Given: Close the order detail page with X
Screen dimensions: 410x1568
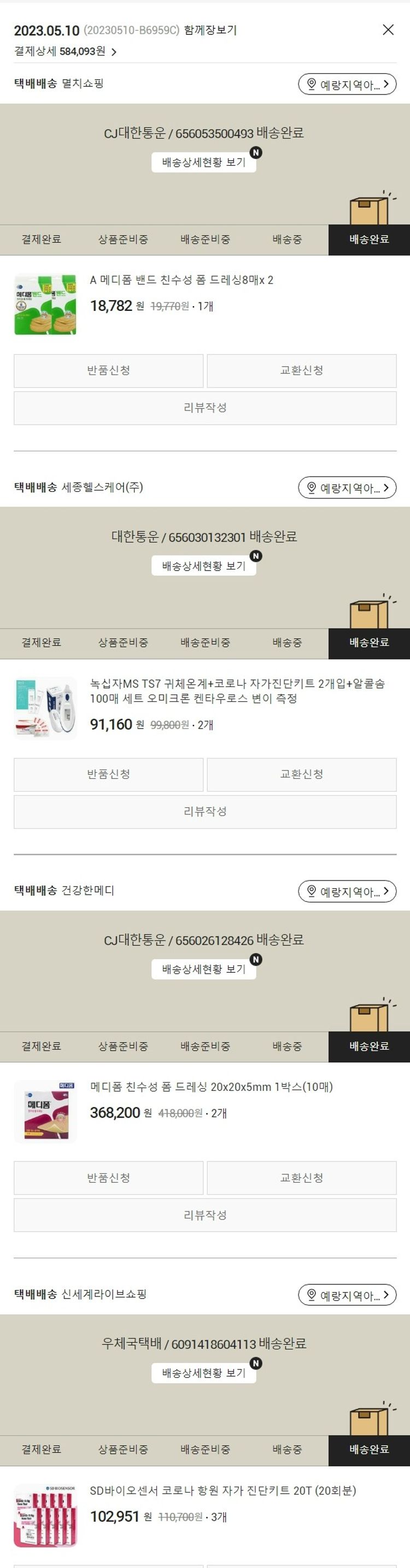Looking at the screenshot, I should [x=388, y=30].
